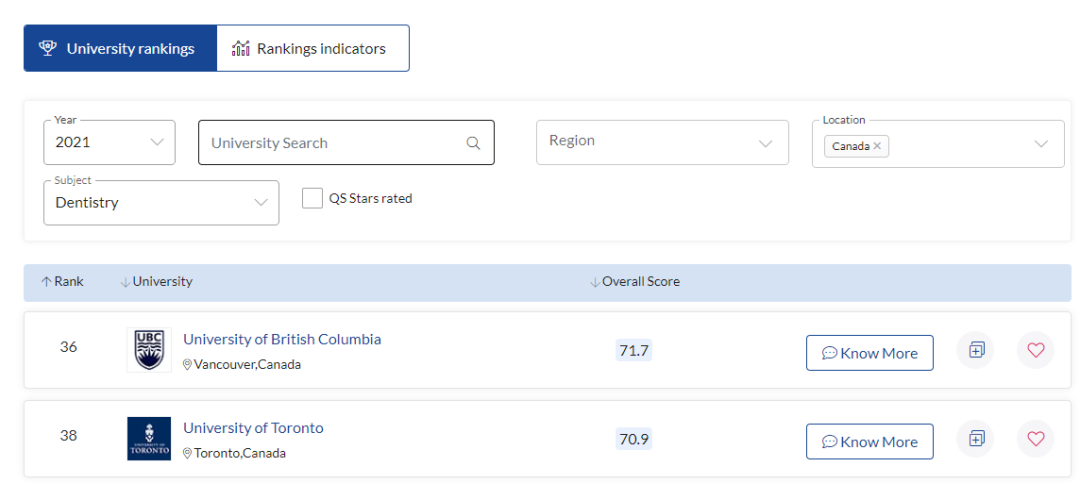Switch to University rankings tab
Image resolution: width=1080 pixels, height=500 pixels.
tap(120, 48)
